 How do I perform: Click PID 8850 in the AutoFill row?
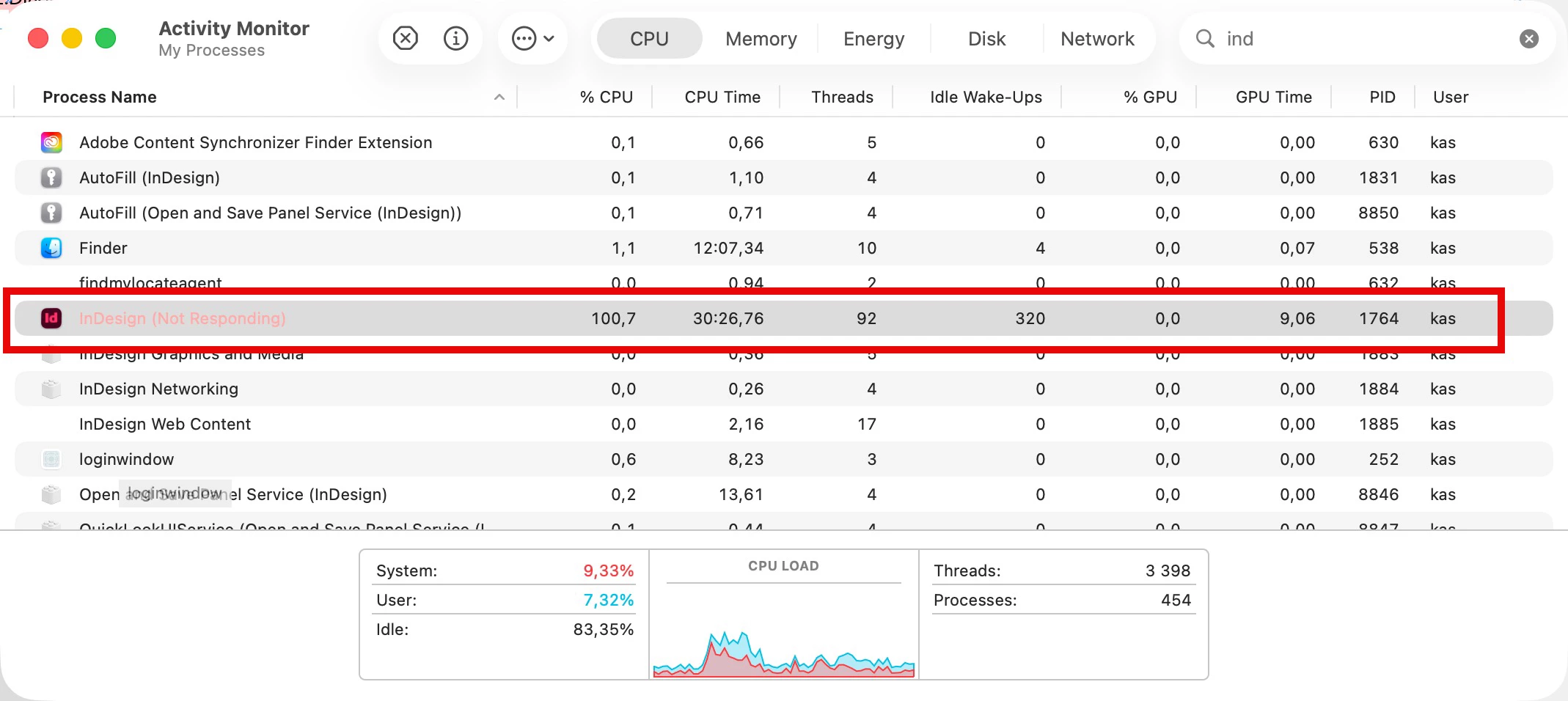[x=1379, y=213]
